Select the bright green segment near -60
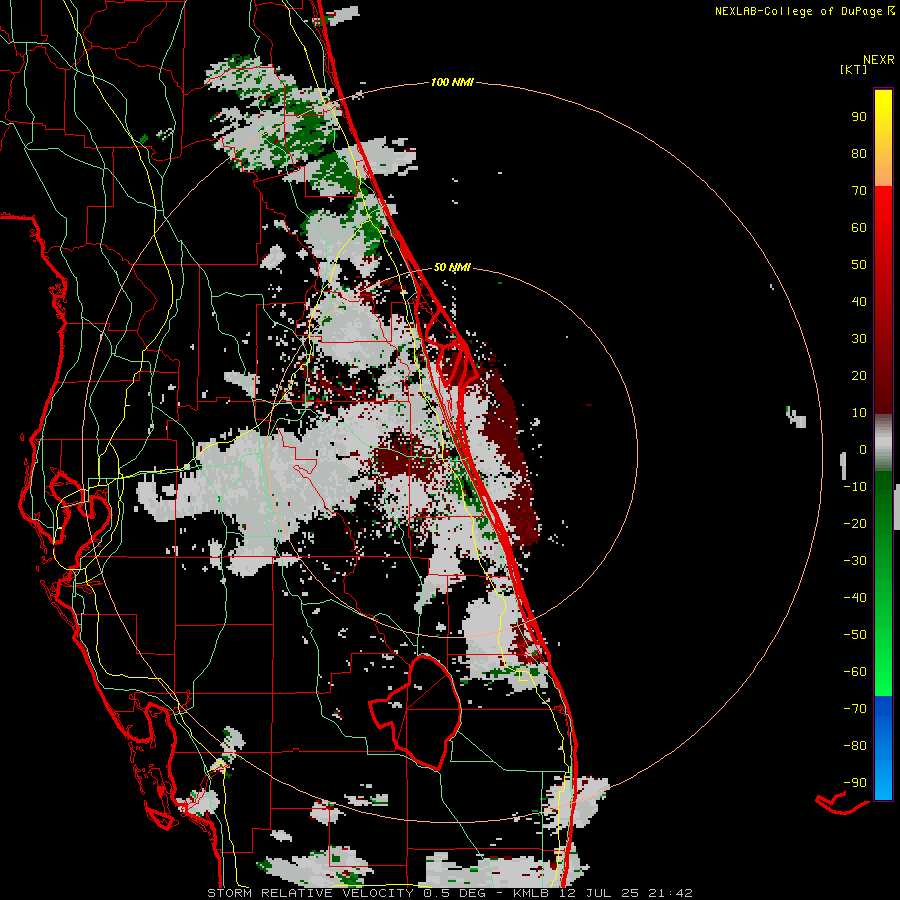This screenshot has height=900, width=900. (x=883, y=672)
